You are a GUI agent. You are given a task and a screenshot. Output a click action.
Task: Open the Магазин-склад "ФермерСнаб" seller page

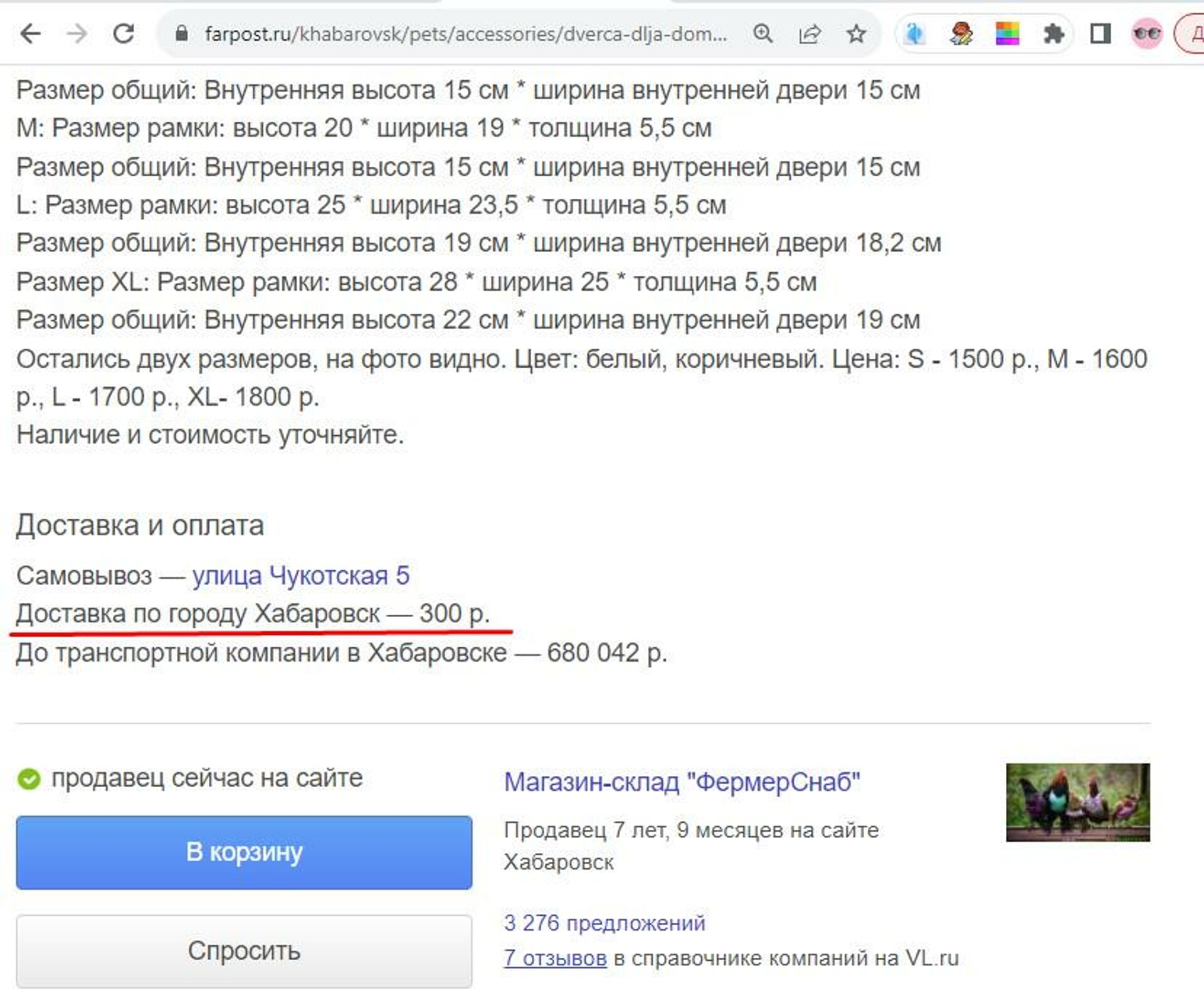coord(682,782)
